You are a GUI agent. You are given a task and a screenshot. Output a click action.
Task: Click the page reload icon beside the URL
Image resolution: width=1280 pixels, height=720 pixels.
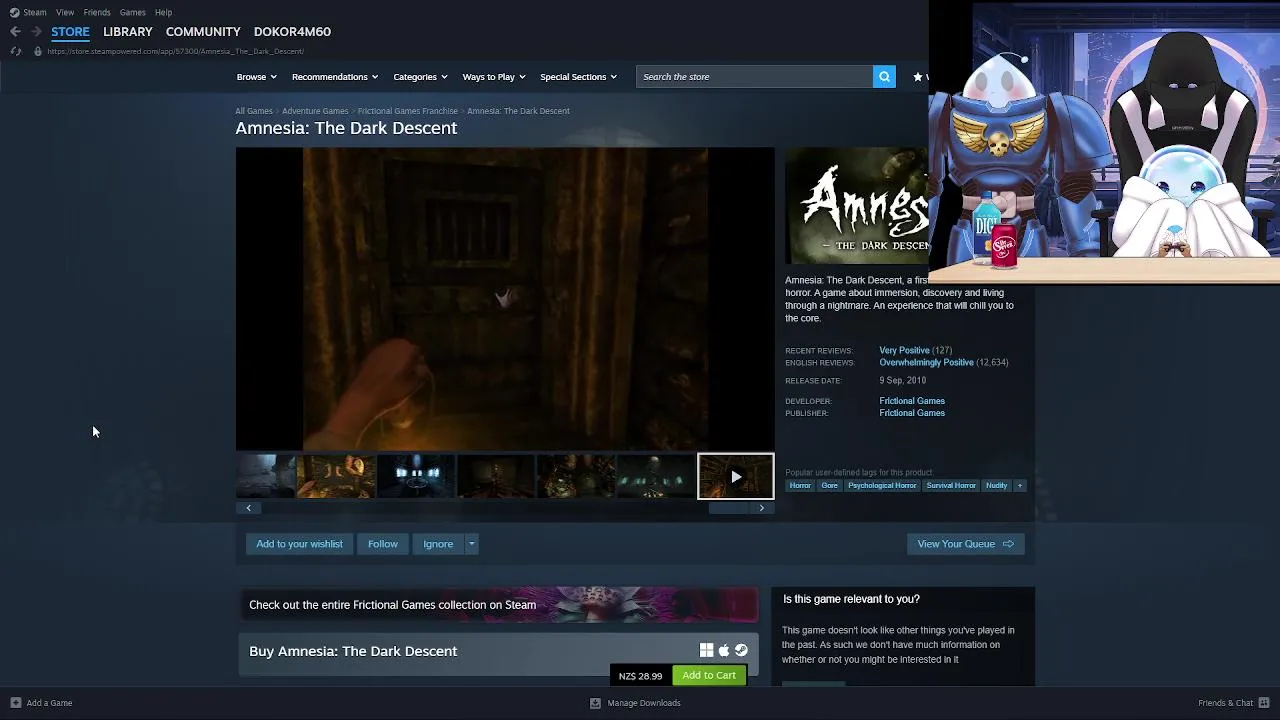(15, 51)
